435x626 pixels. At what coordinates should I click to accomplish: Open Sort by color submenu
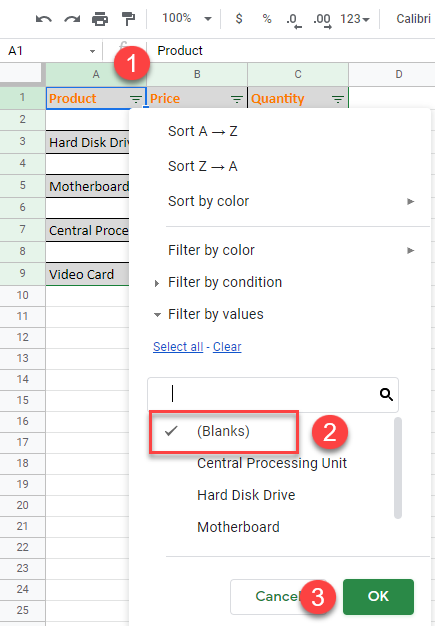click(x=291, y=201)
